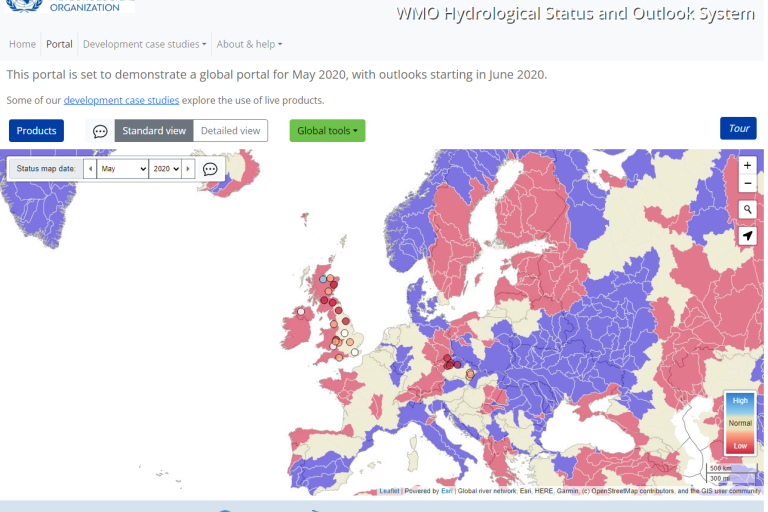Zoom out of the map
The image size is (768, 512).
click(x=748, y=184)
